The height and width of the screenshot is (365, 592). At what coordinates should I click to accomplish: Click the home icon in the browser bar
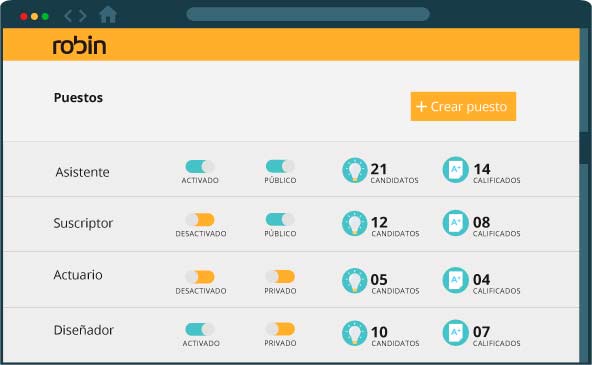[108, 15]
